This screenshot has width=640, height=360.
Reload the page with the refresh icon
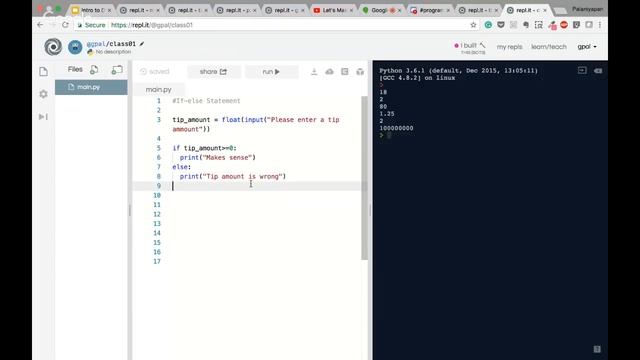tap(65, 25)
